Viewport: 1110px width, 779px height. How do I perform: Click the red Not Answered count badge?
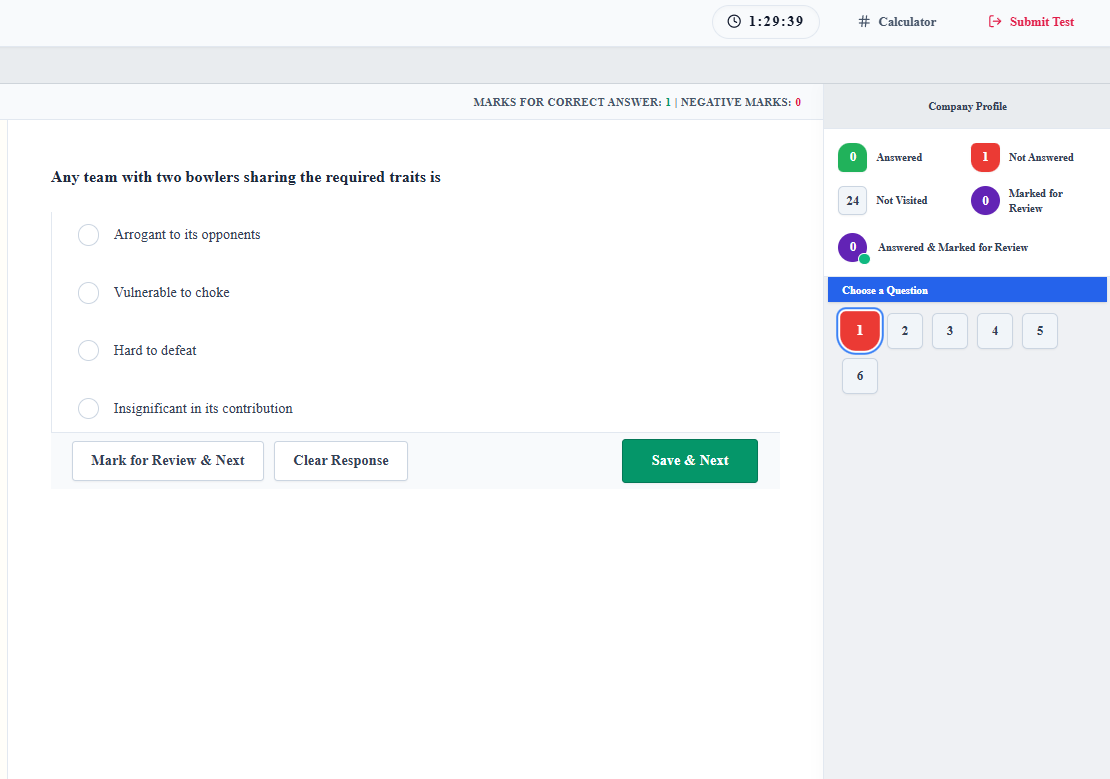pyautogui.click(x=985, y=157)
